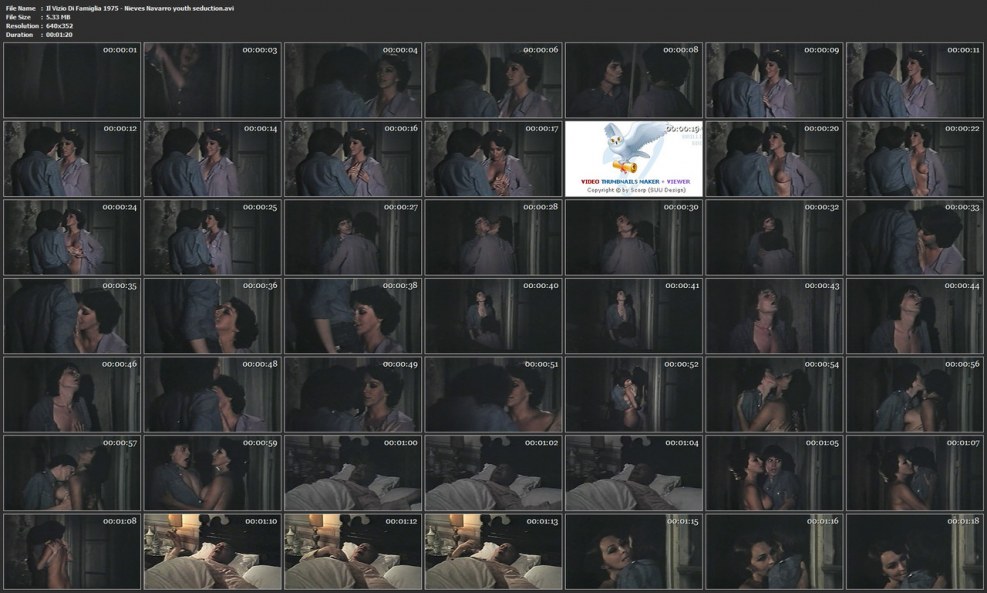Open the bedroom frame at 00:01:00
The height and width of the screenshot is (593, 987).
click(x=352, y=472)
